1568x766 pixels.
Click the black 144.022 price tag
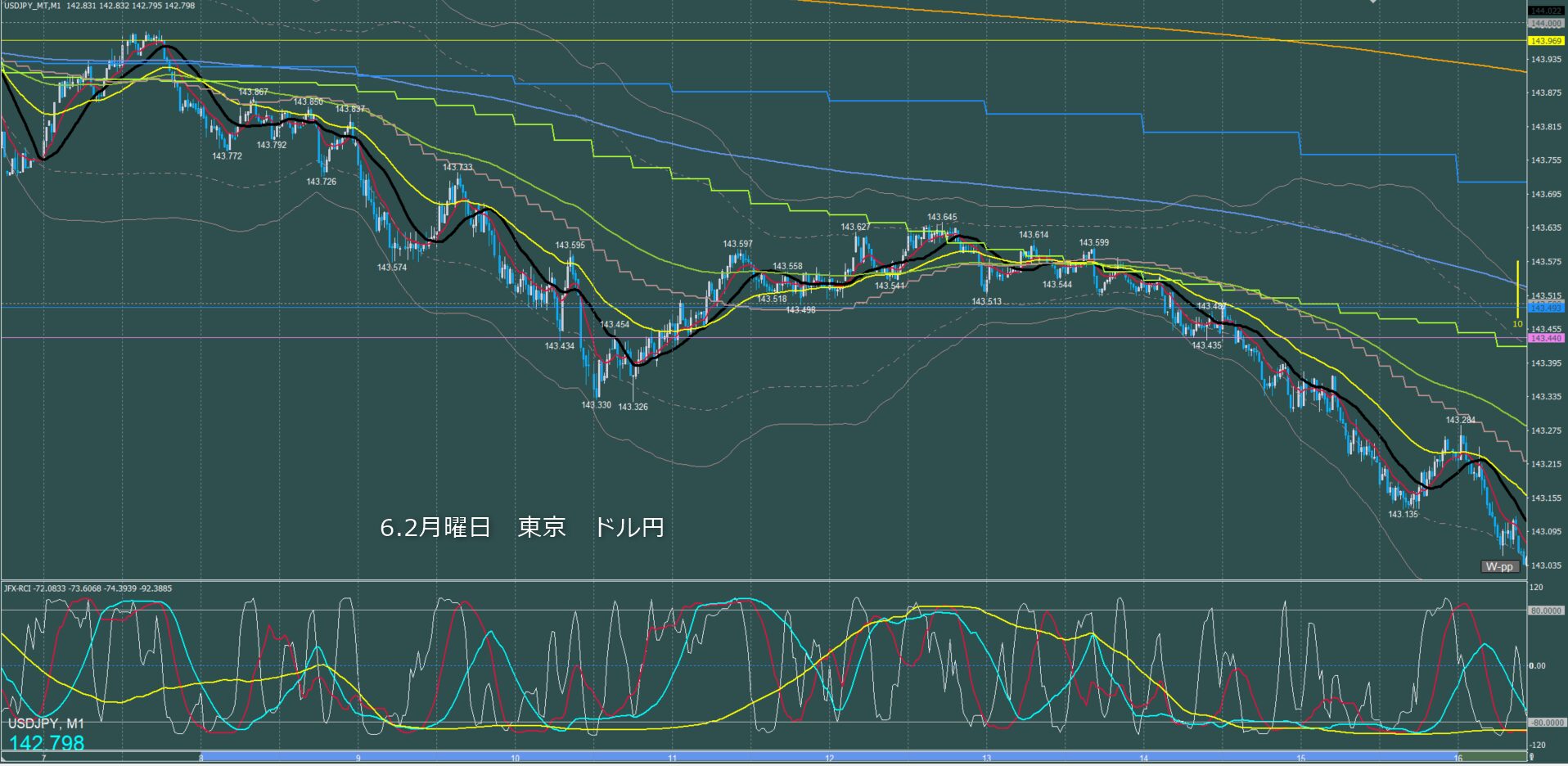coord(1546,11)
